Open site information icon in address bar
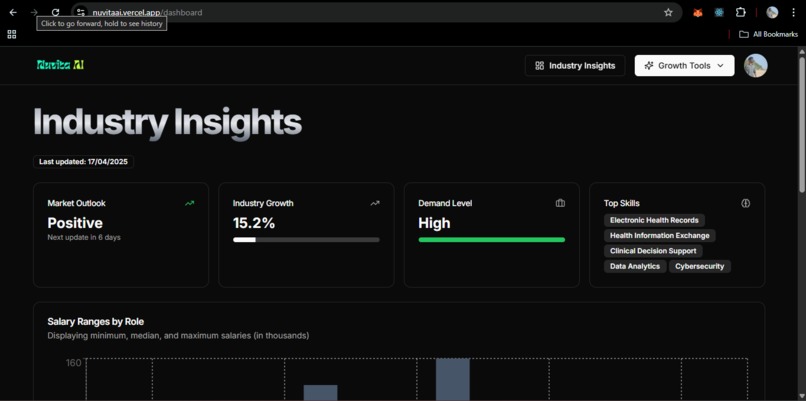The image size is (806, 401). click(x=81, y=12)
